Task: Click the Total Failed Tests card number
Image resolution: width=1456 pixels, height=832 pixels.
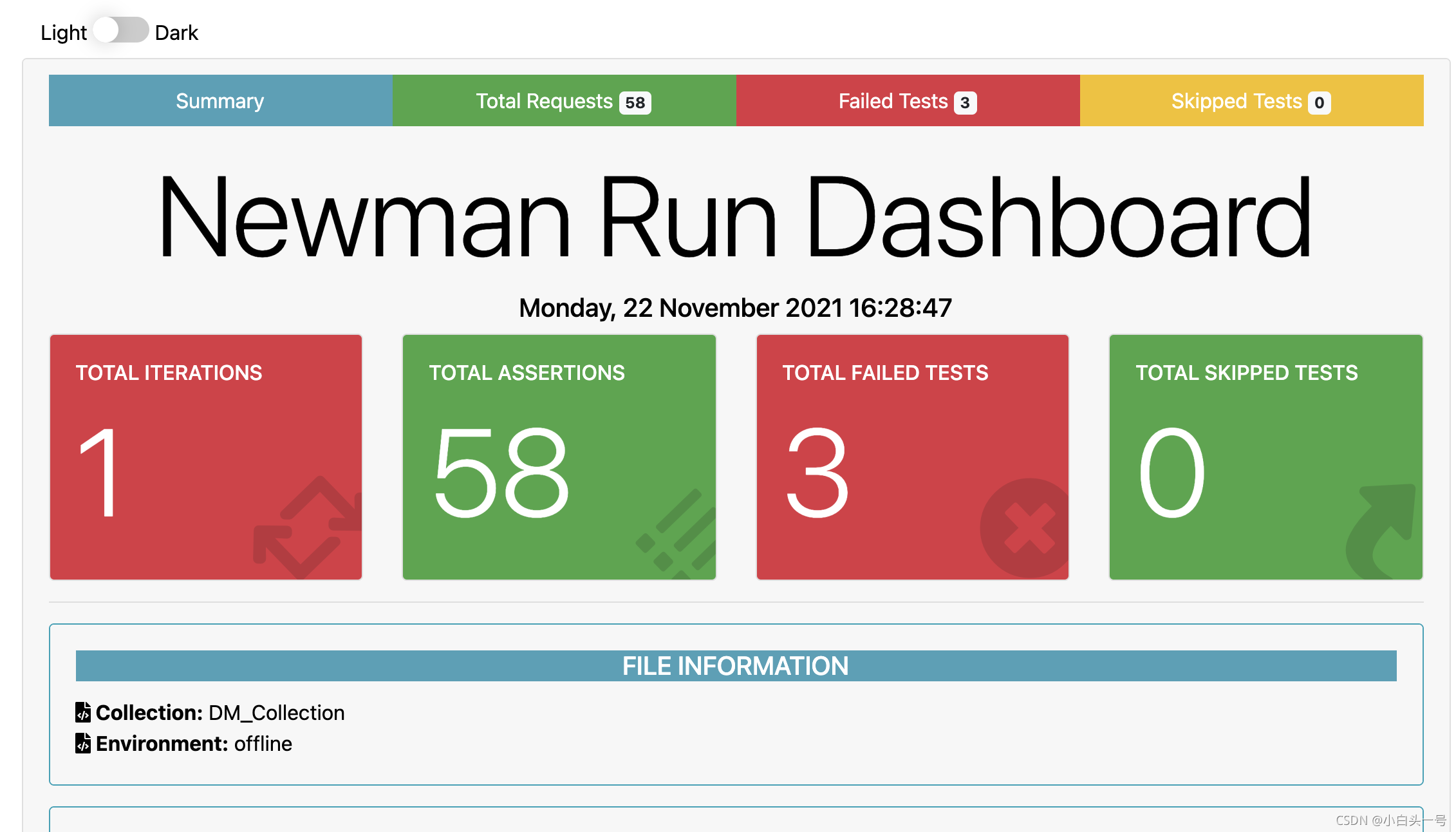Action: pyautogui.click(x=817, y=473)
